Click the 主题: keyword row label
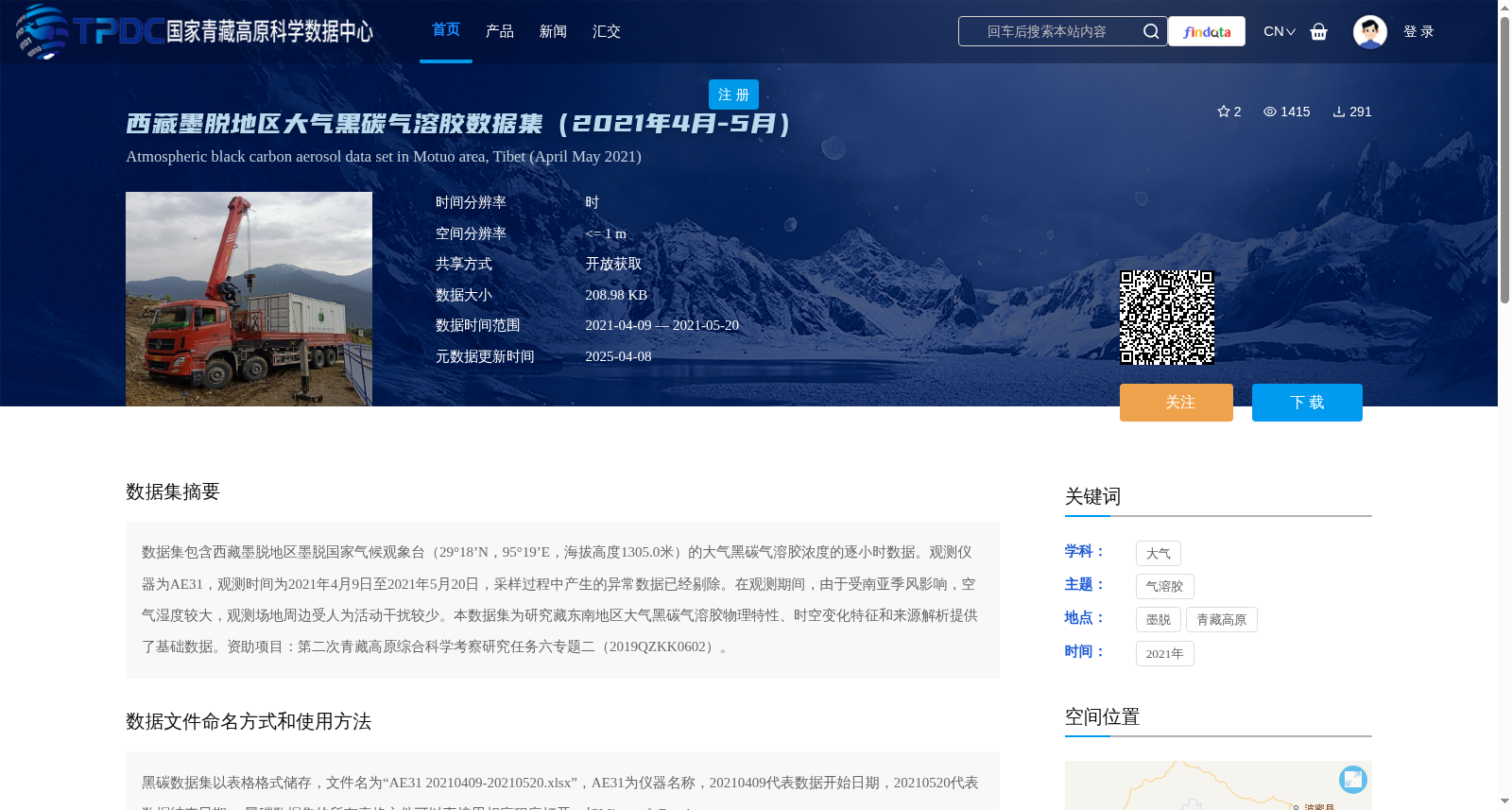1512x810 pixels. click(1084, 584)
